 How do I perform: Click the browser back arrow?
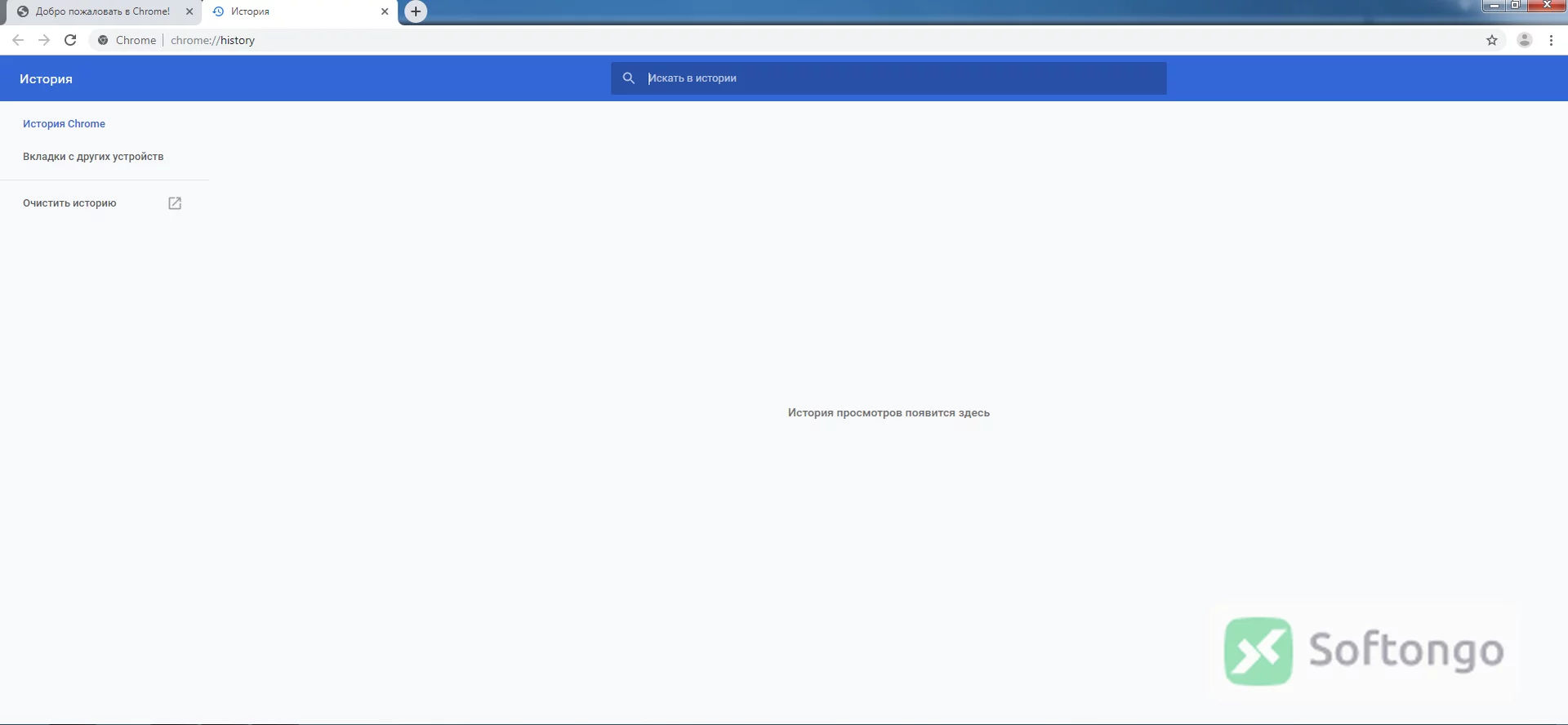coord(18,40)
